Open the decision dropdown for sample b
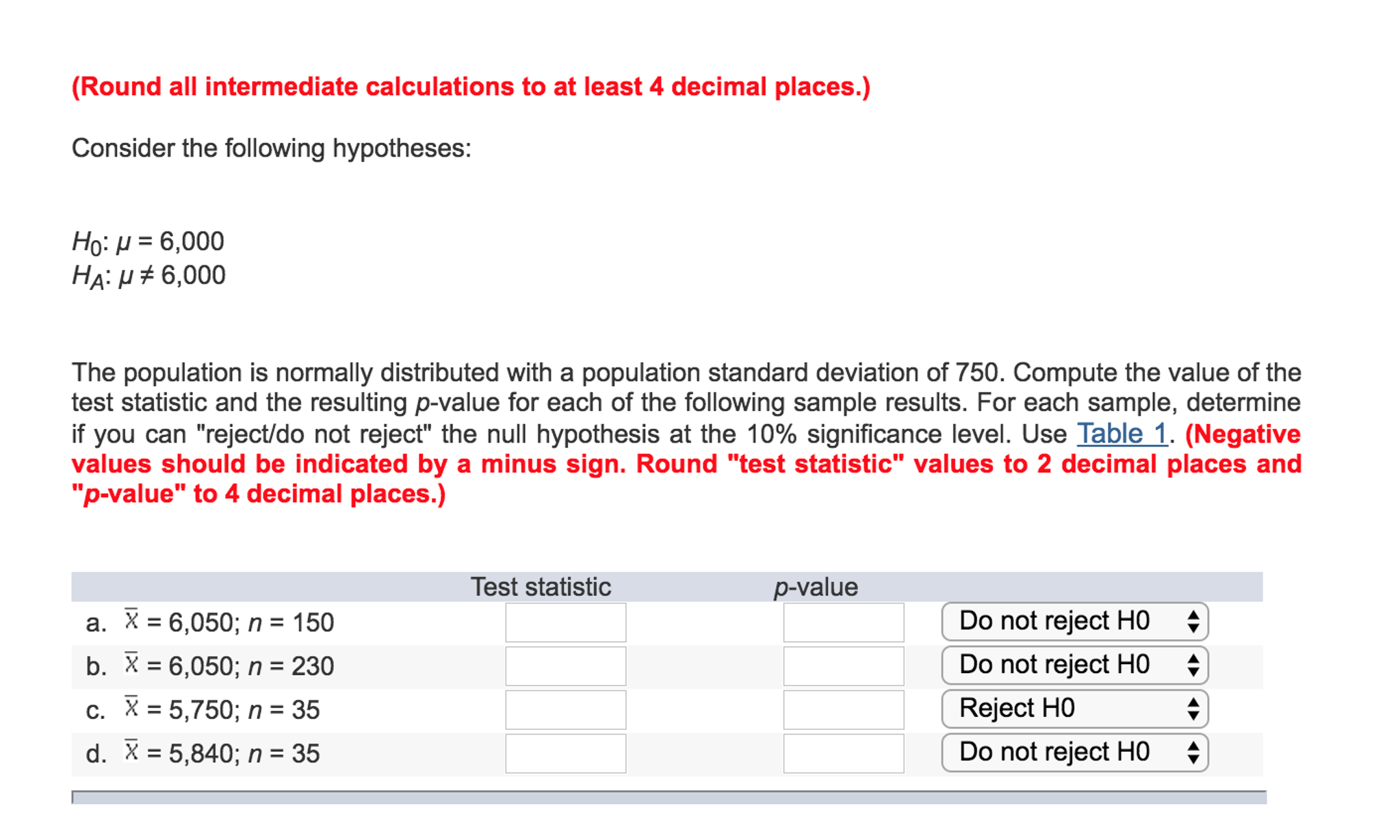This screenshot has width=1400, height=840. (x=1074, y=665)
